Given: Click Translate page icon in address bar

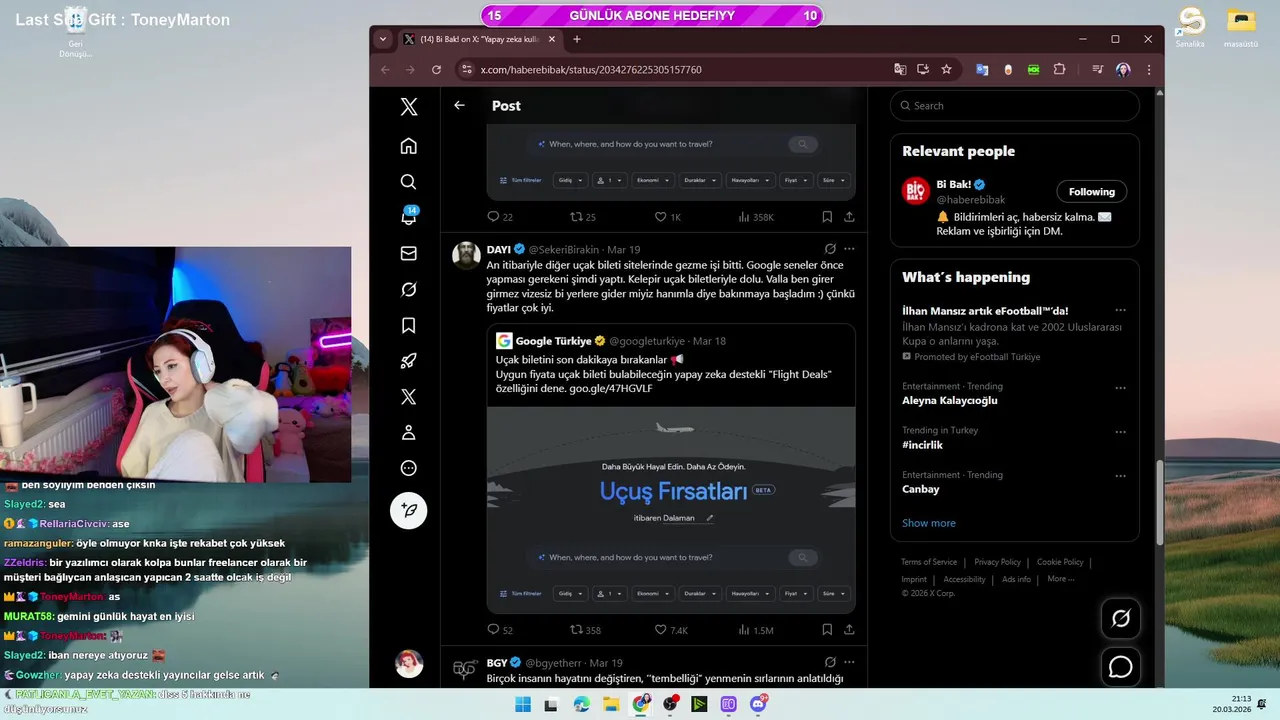Looking at the screenshot, I should coord(900,70).
